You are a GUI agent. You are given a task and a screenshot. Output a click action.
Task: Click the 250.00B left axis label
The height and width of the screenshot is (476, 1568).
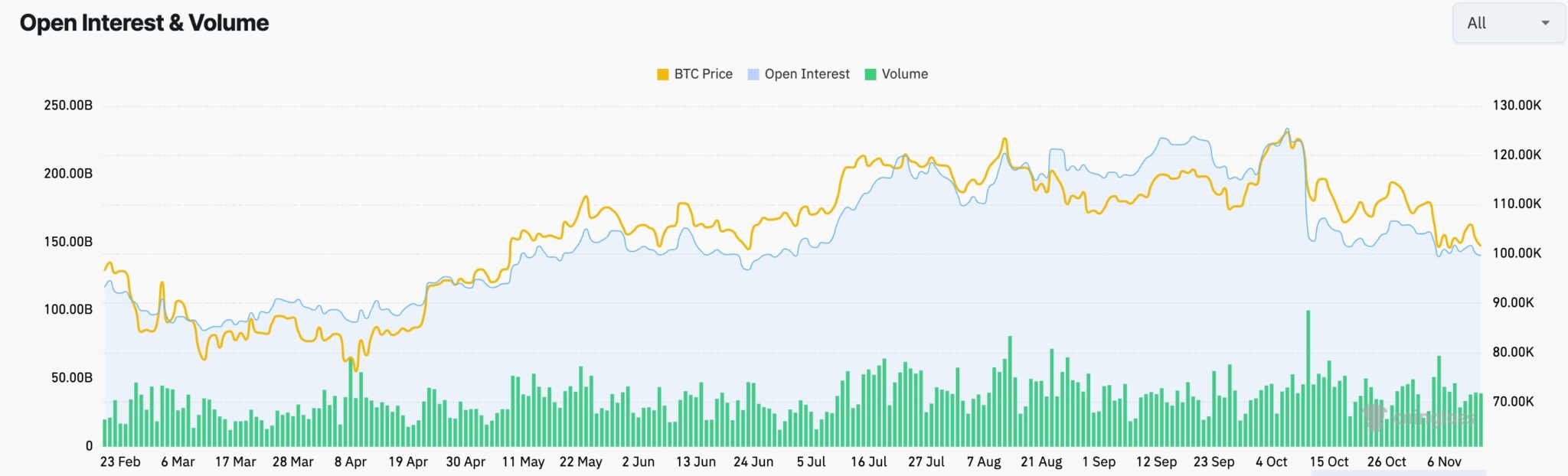(x=68, y=105)
